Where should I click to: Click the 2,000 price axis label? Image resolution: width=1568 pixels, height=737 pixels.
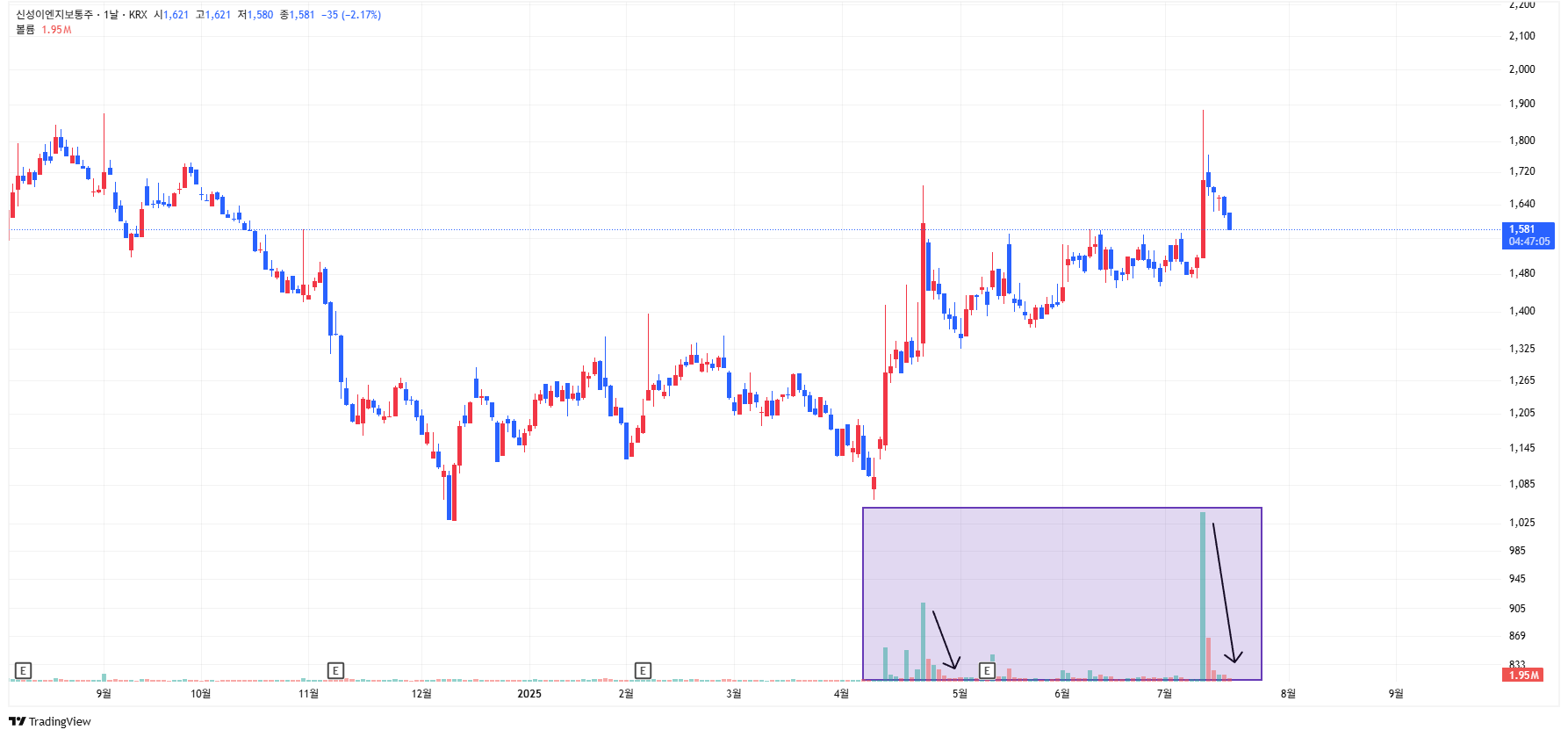pos(1522,69)
